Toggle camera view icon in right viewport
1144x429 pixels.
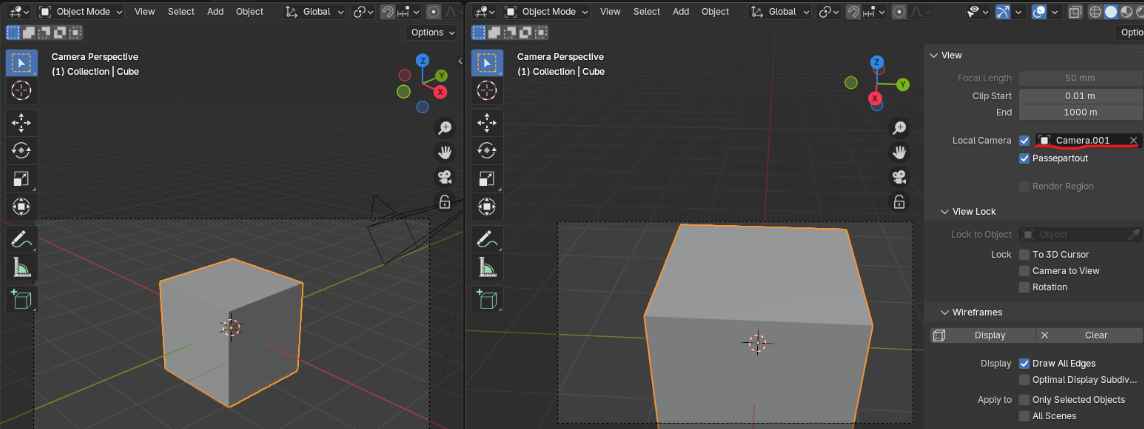(x=899, y=177)
